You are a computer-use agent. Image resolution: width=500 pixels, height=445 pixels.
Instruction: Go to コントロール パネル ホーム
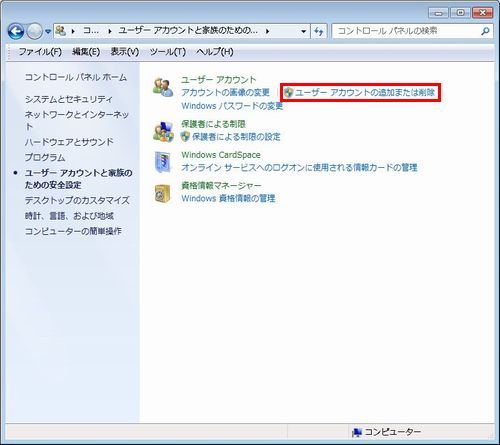(76, 77)
